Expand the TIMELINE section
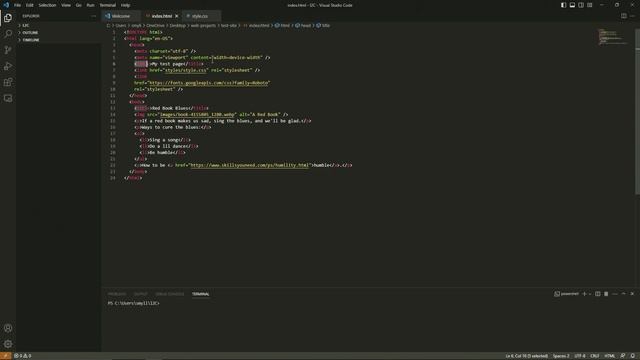 tap(58, 40)
